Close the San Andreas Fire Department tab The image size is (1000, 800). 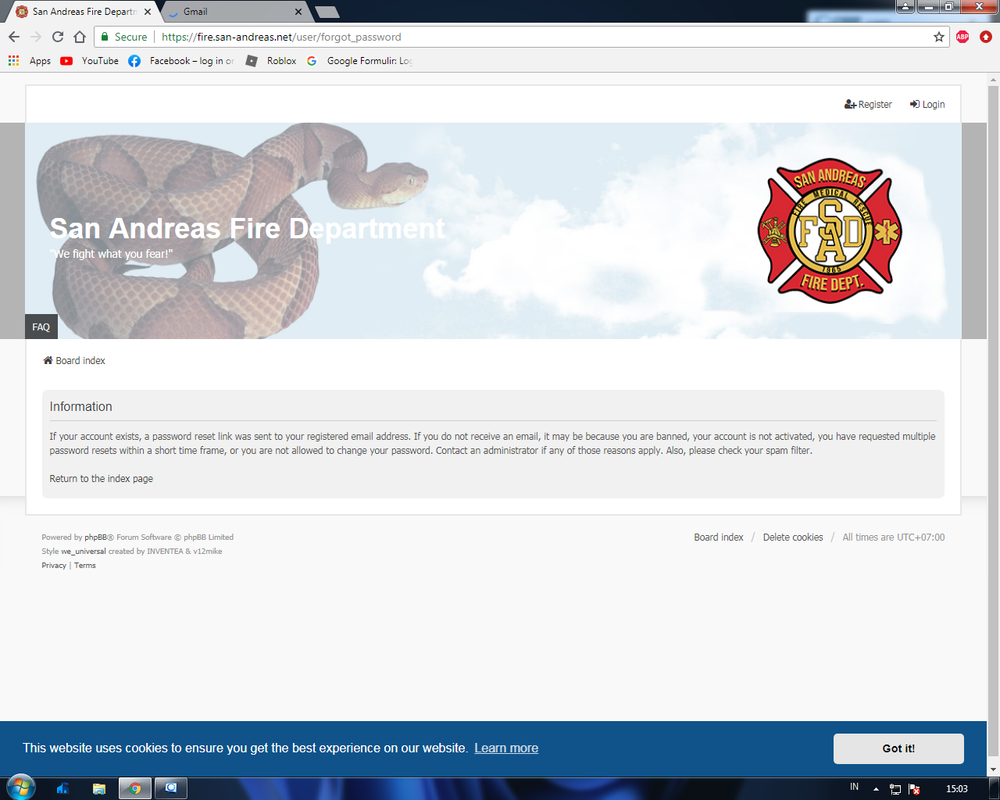click(147, 11)
